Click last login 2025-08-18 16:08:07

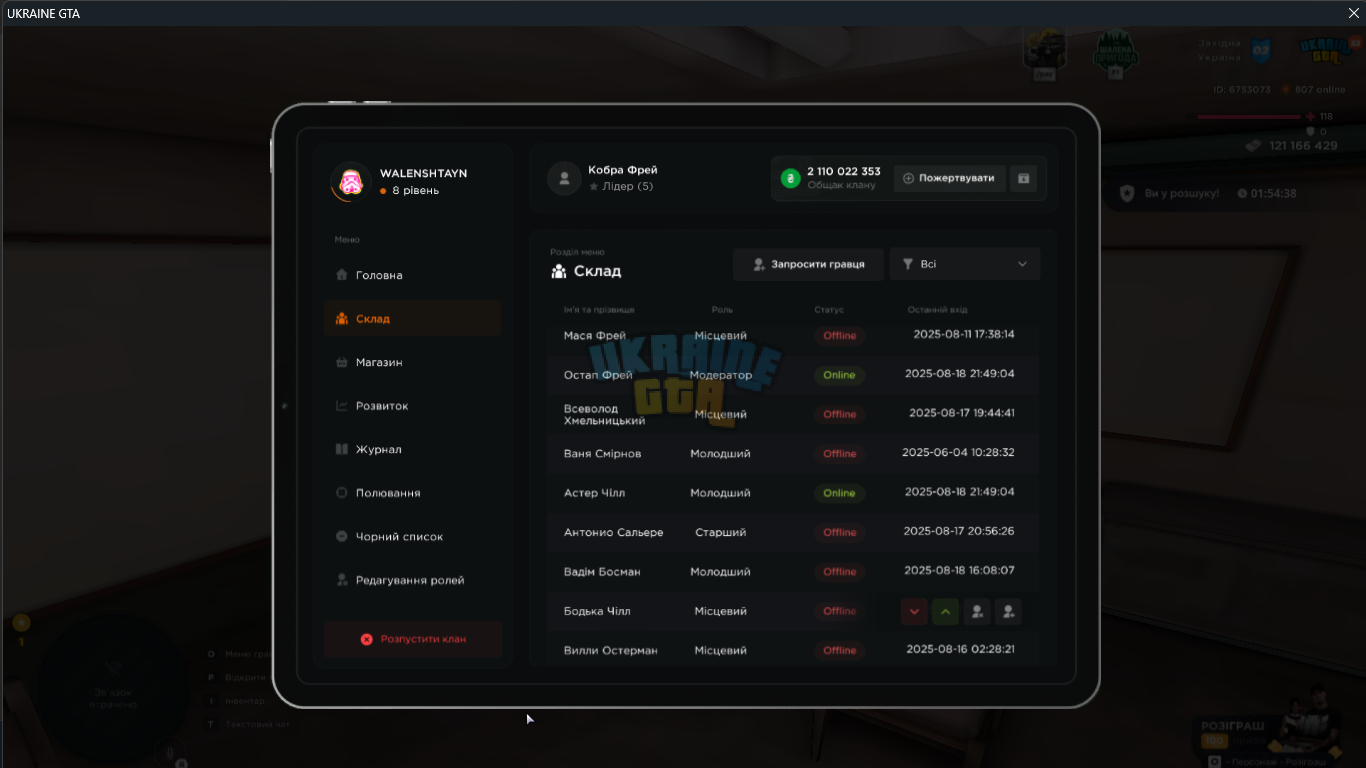click(x=960, y=570)
